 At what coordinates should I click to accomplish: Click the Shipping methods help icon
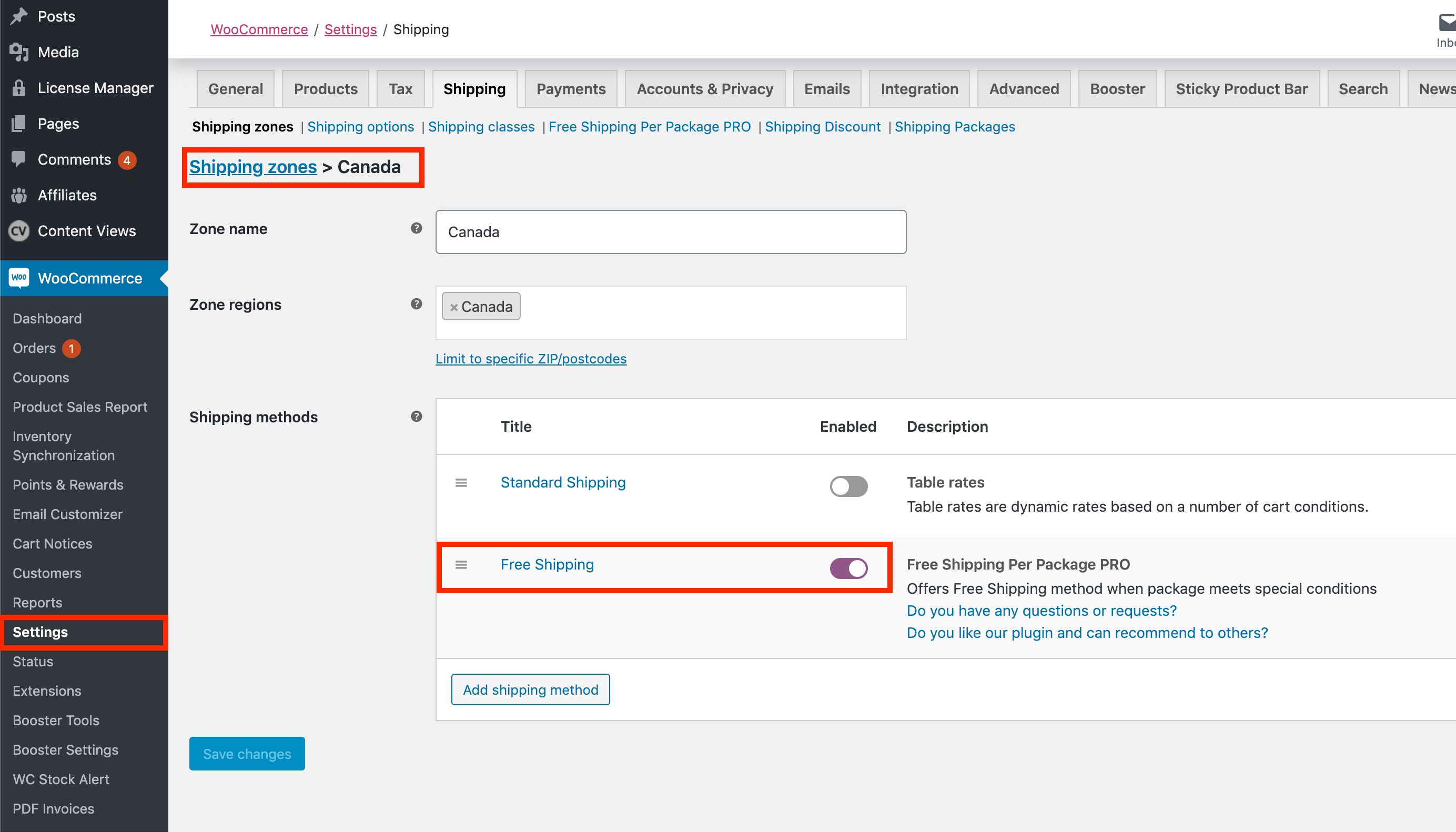pyautogui.click(x=416, y=416)
